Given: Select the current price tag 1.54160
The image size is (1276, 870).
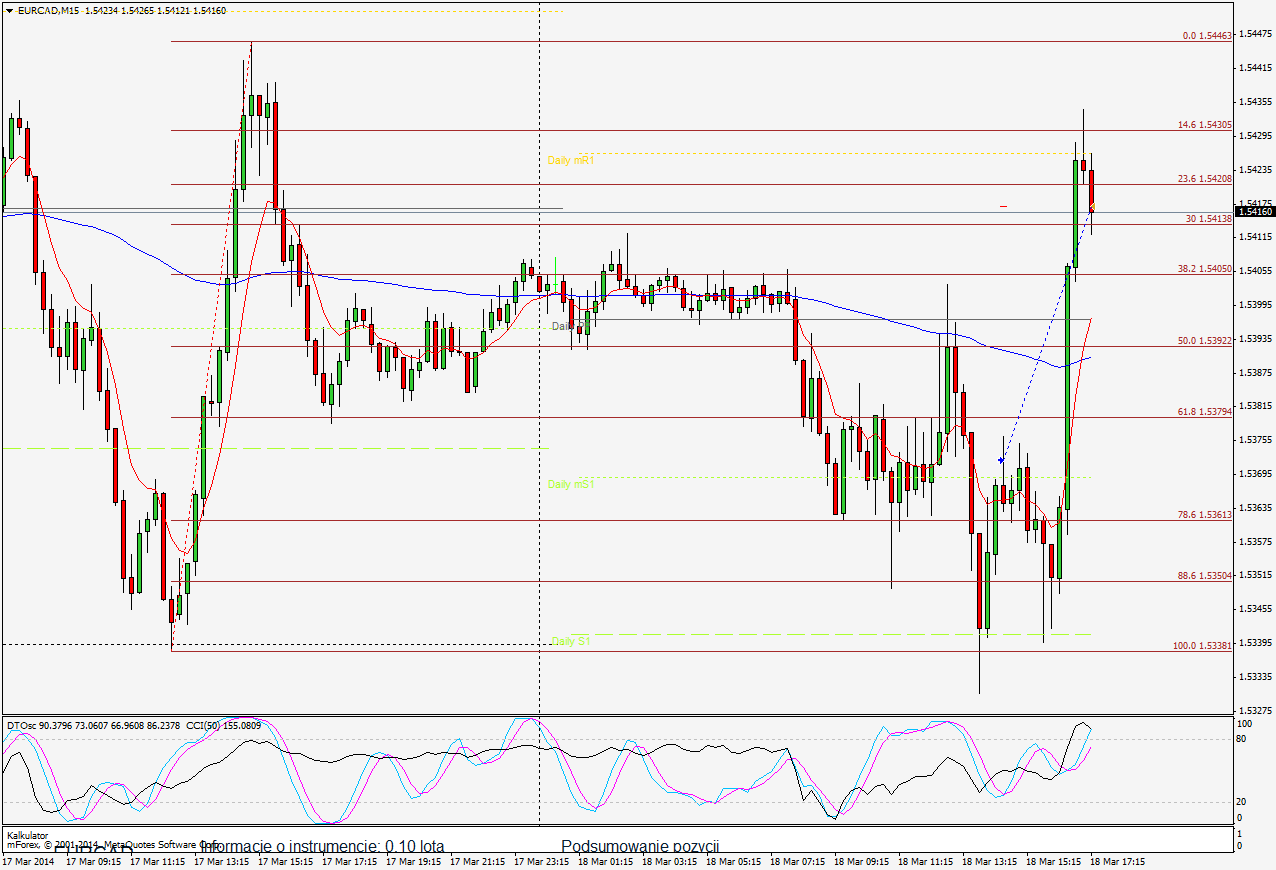Looking at the screenshot, I should (x=1255, y=211).
